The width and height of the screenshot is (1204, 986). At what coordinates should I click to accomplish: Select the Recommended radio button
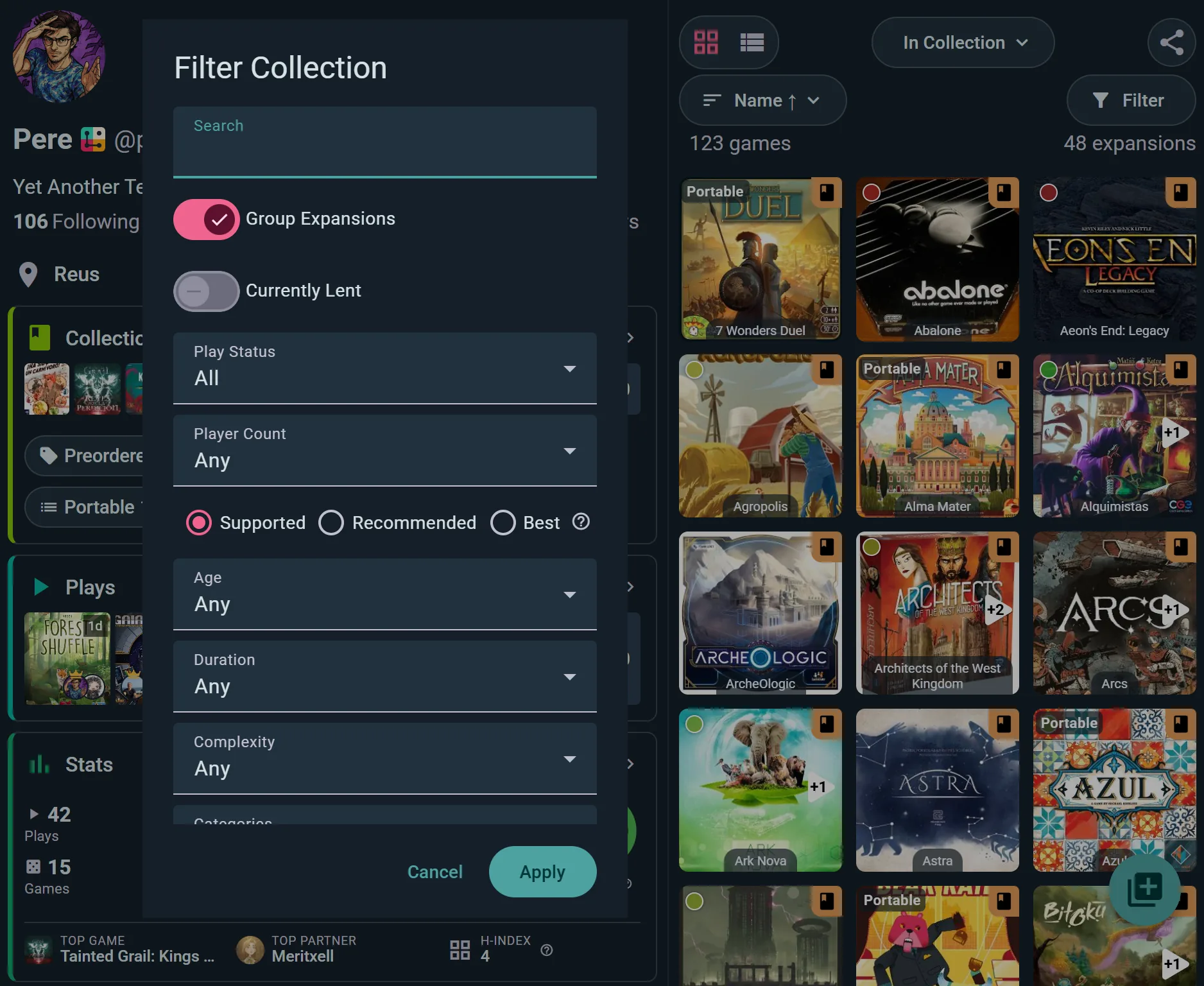pyautogui.click(x=331, y=523)
